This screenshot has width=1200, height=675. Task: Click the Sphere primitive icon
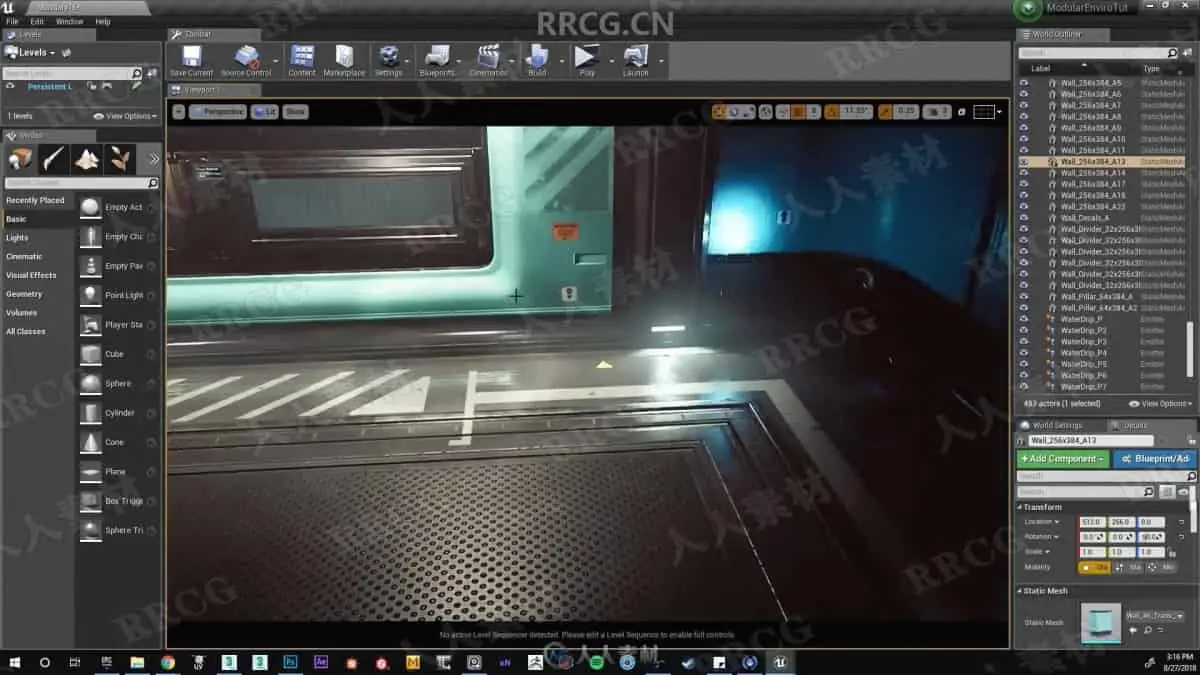[x=91, y=384]
